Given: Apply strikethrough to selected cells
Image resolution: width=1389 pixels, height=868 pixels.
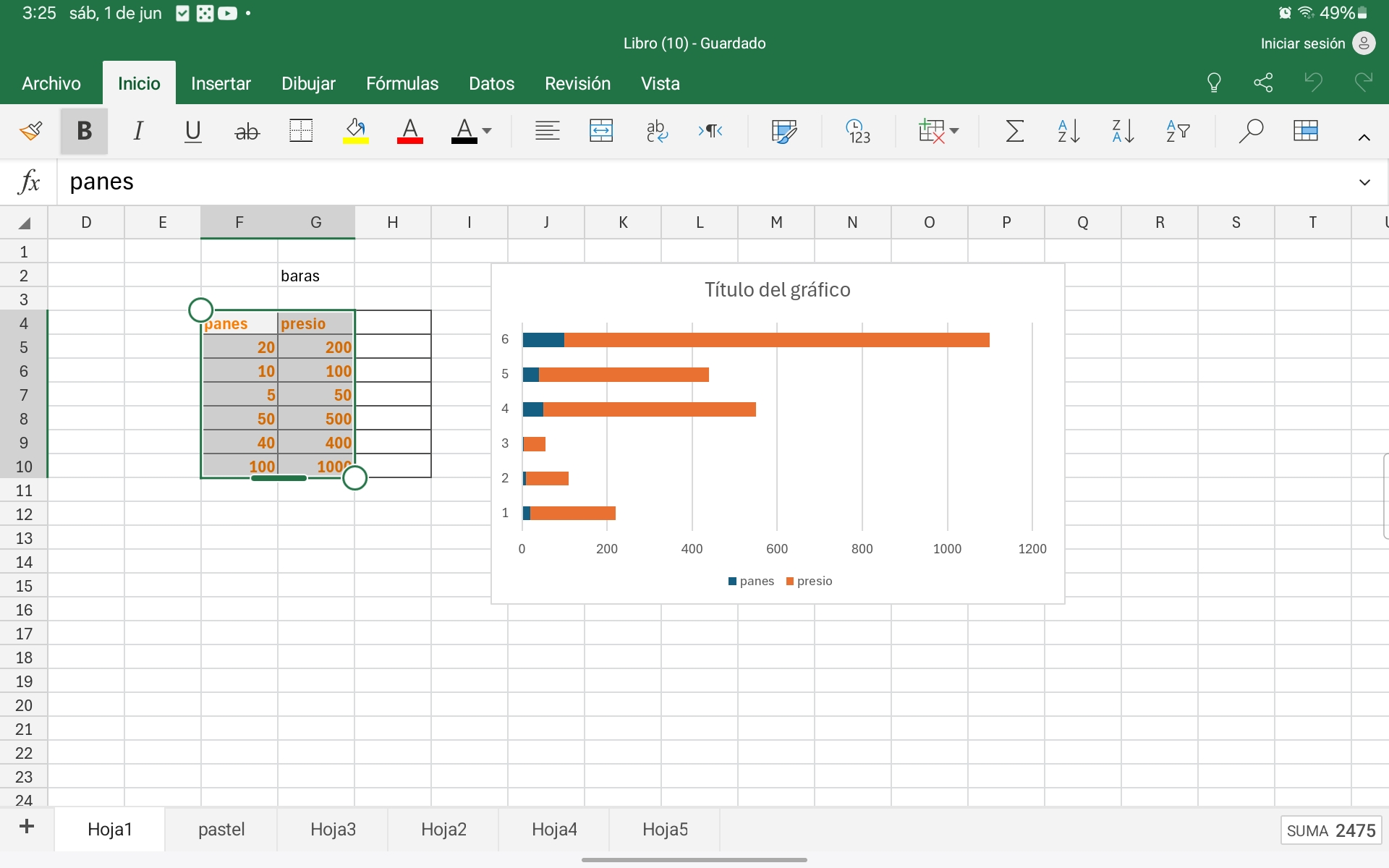Looking at the screenshot, I should pyautogui.click(x=247, y=131).
